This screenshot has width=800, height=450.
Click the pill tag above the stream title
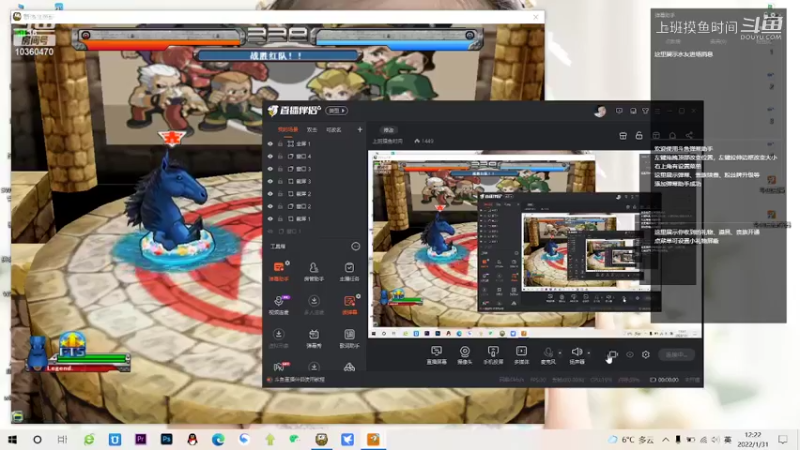[x=389, y=130]
